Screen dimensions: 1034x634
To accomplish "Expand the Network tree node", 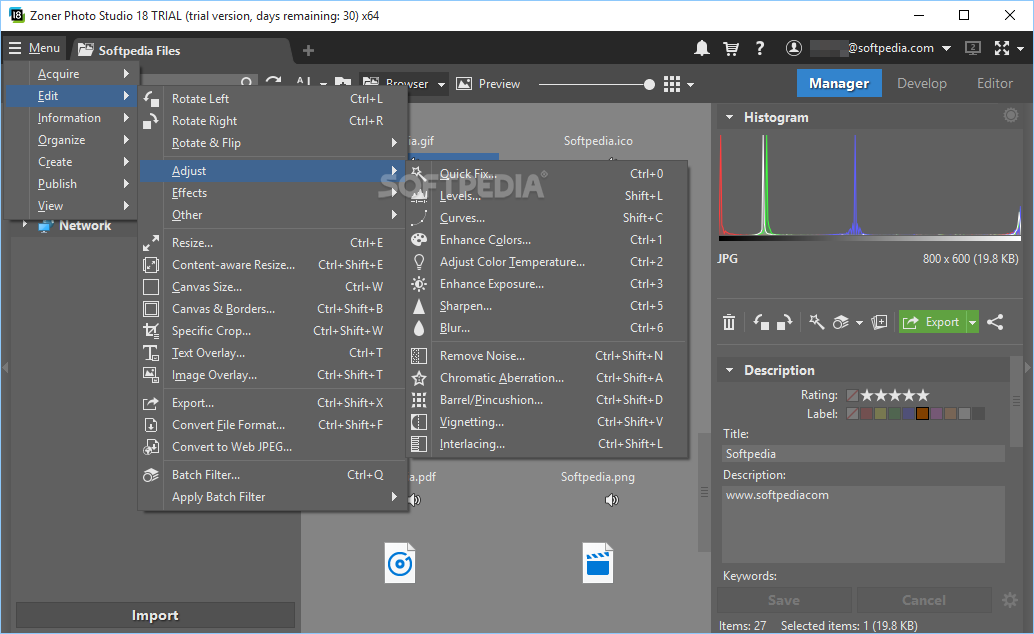I will [24, 225].
